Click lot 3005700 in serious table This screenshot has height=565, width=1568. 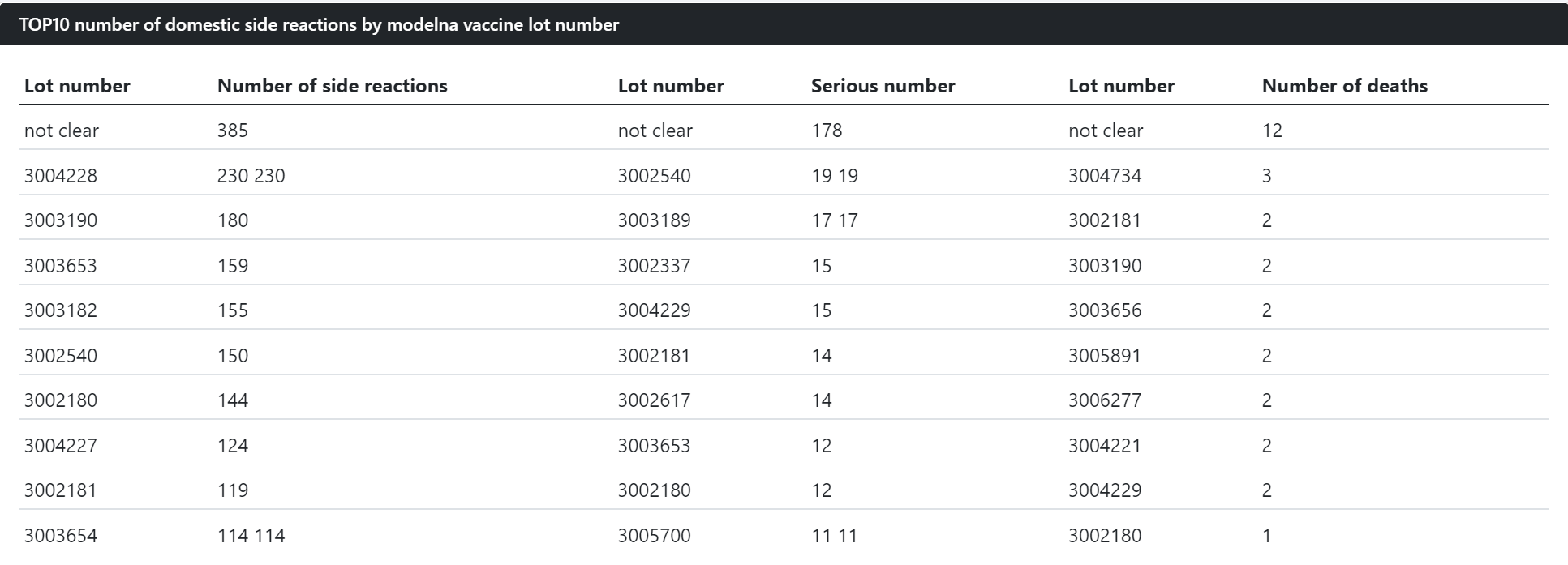point(654,536)
